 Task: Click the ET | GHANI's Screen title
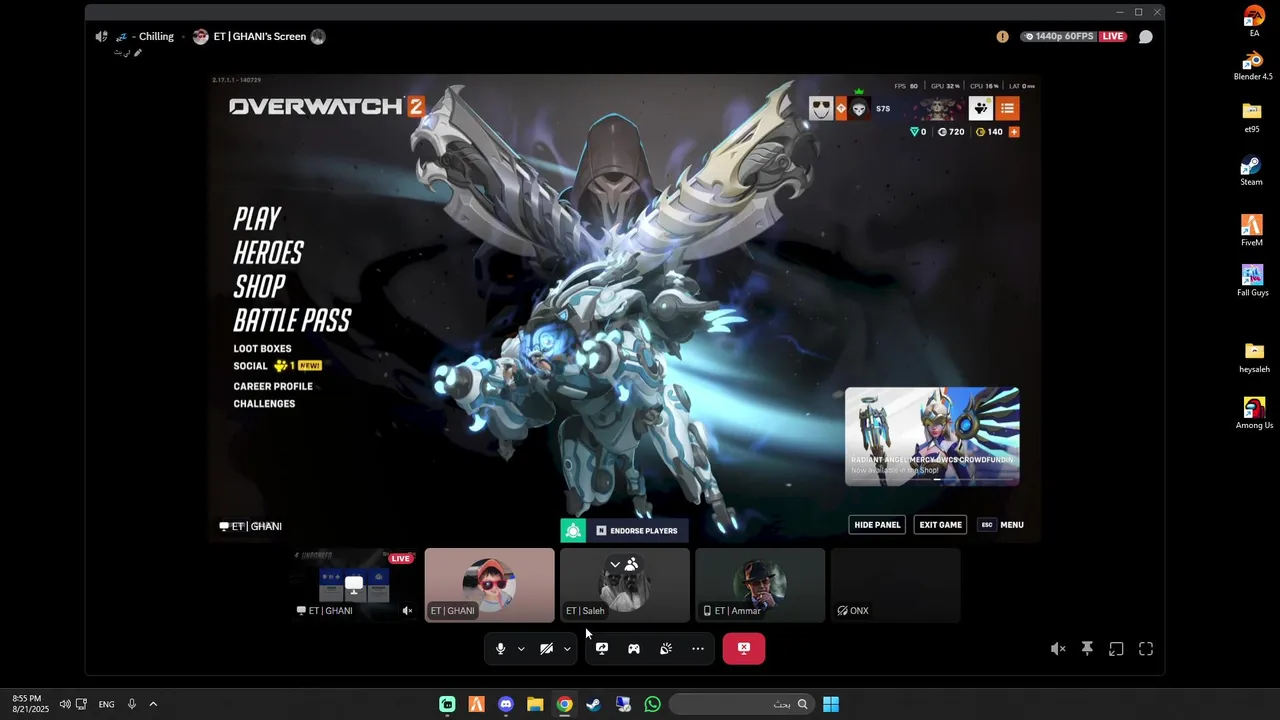pyautogui.click(x=259, y=37)
